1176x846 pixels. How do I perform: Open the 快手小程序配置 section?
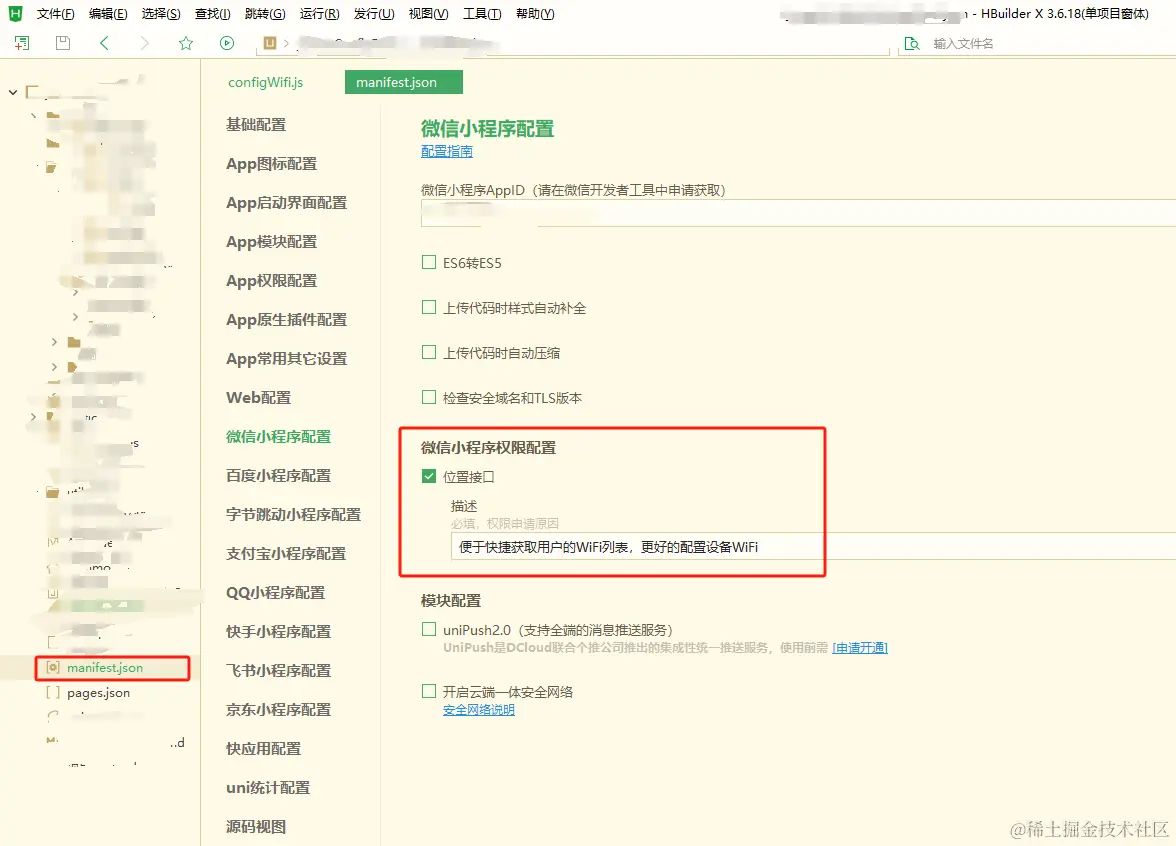coord(278,632)
